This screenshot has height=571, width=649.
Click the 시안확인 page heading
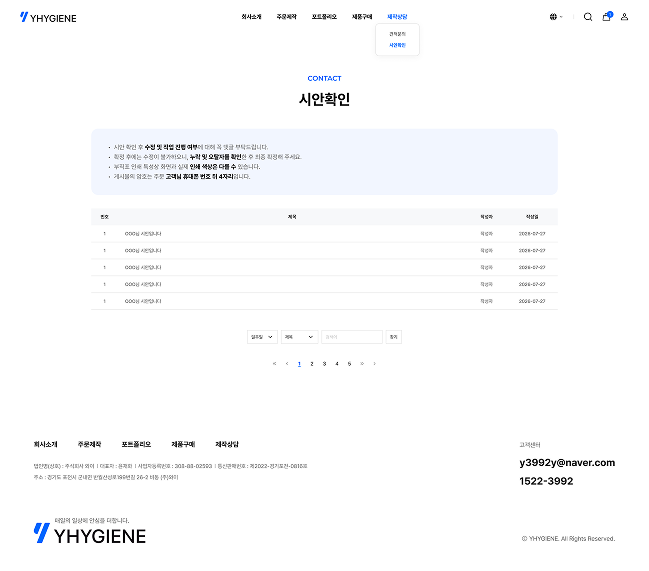[324, 99]
